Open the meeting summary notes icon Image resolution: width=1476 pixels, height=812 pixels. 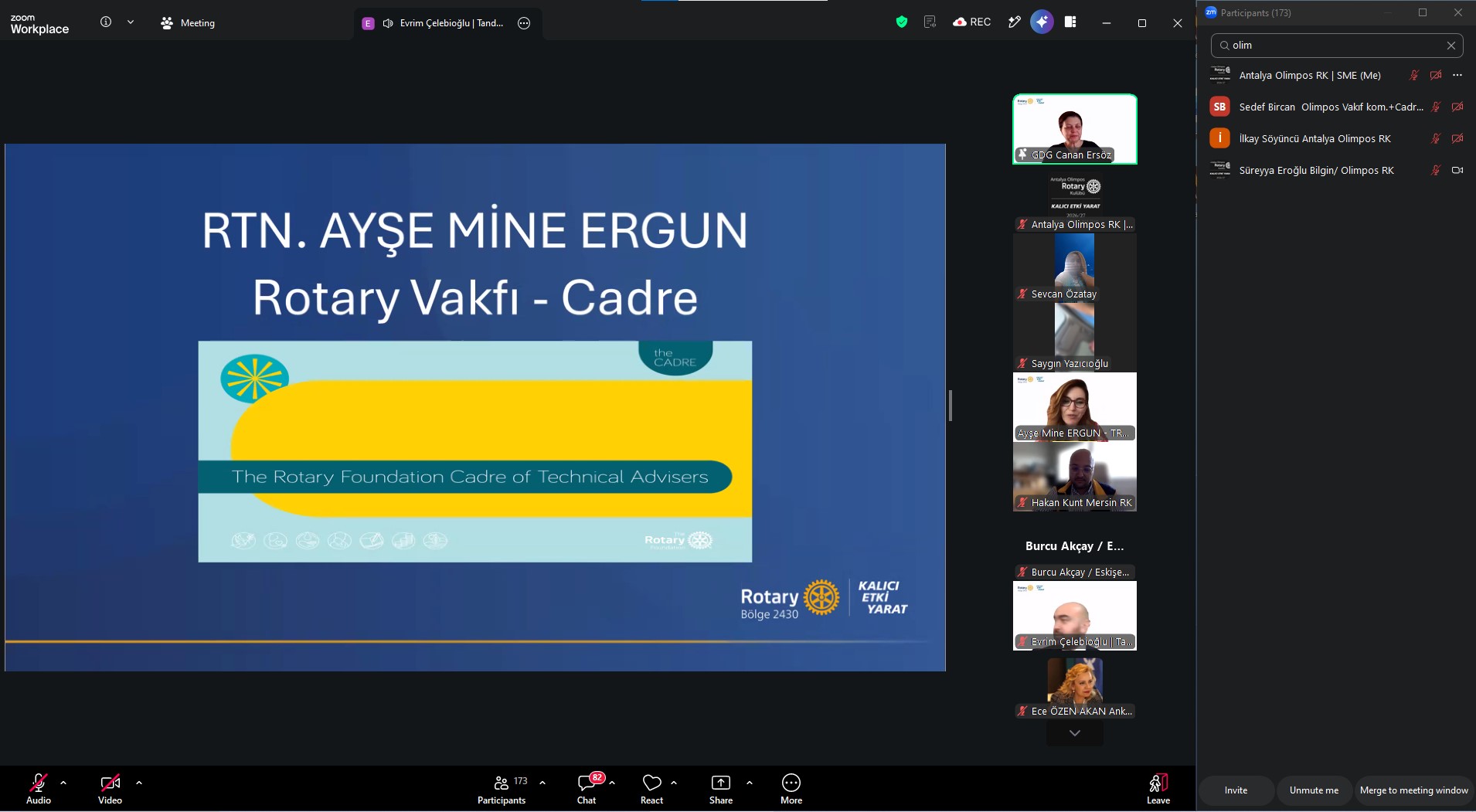[930, 22]
